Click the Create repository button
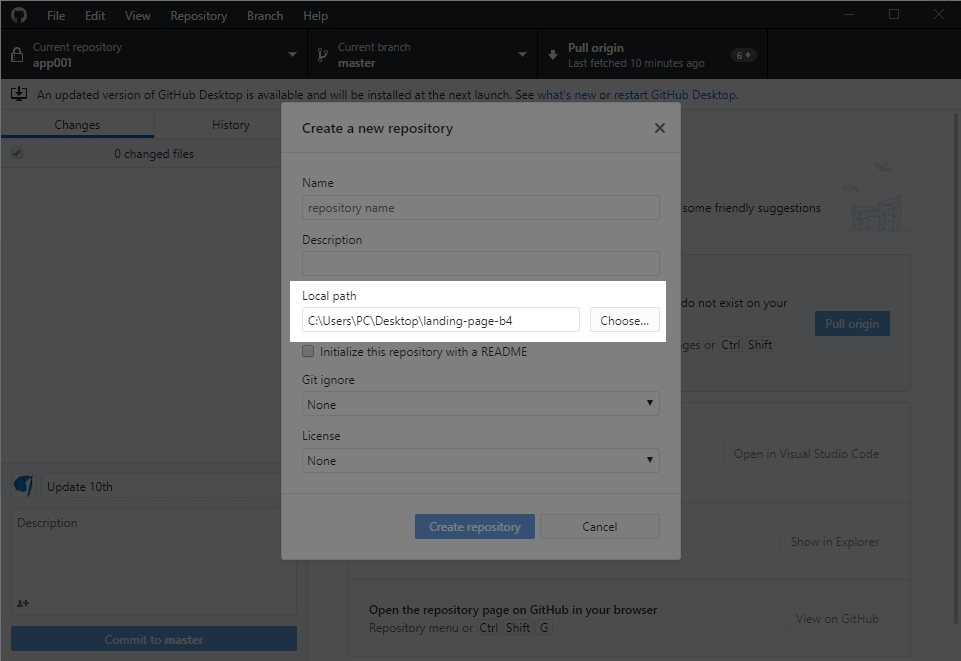Image resolution: width=961 pixels, height=661 pixels. point(474,526)
